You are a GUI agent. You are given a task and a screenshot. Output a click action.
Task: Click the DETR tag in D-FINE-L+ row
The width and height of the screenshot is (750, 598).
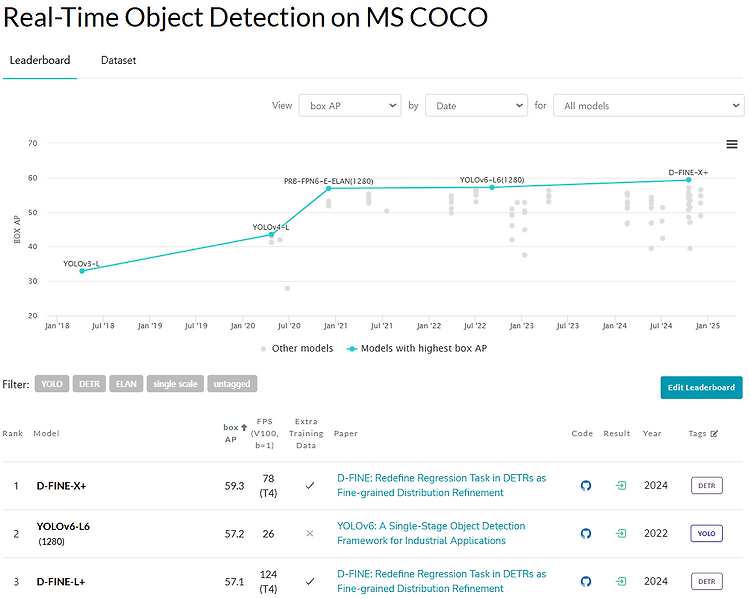[x=706, y=581]
